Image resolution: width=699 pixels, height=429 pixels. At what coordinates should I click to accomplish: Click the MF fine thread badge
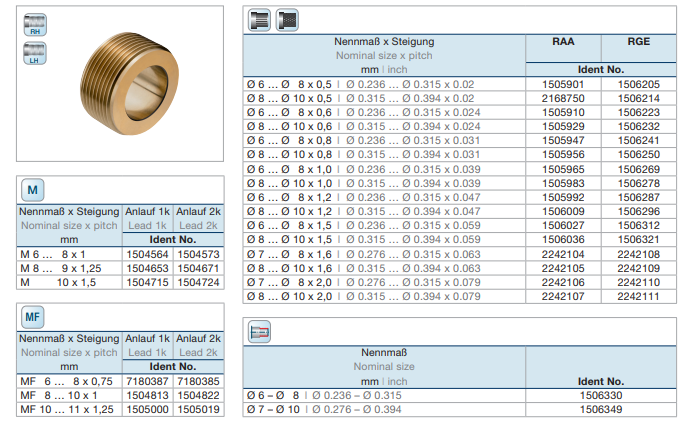pos(33,317)
